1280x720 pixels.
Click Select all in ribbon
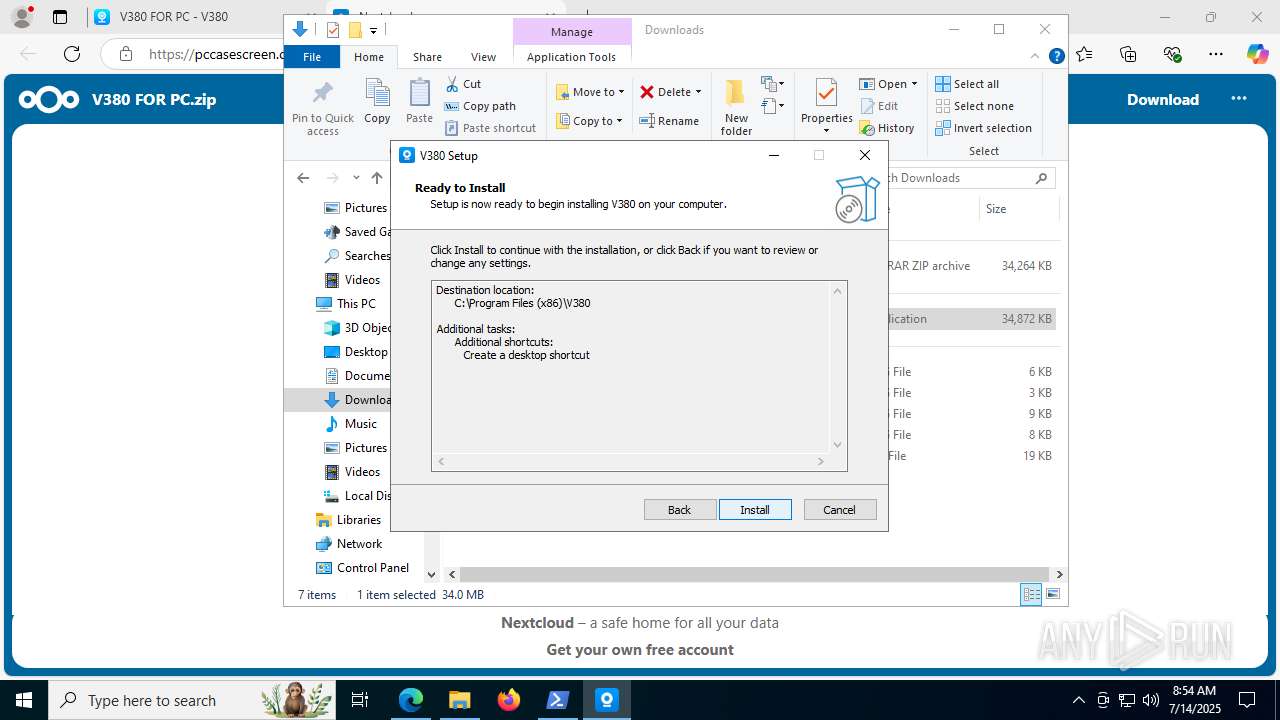click(967, 84)
